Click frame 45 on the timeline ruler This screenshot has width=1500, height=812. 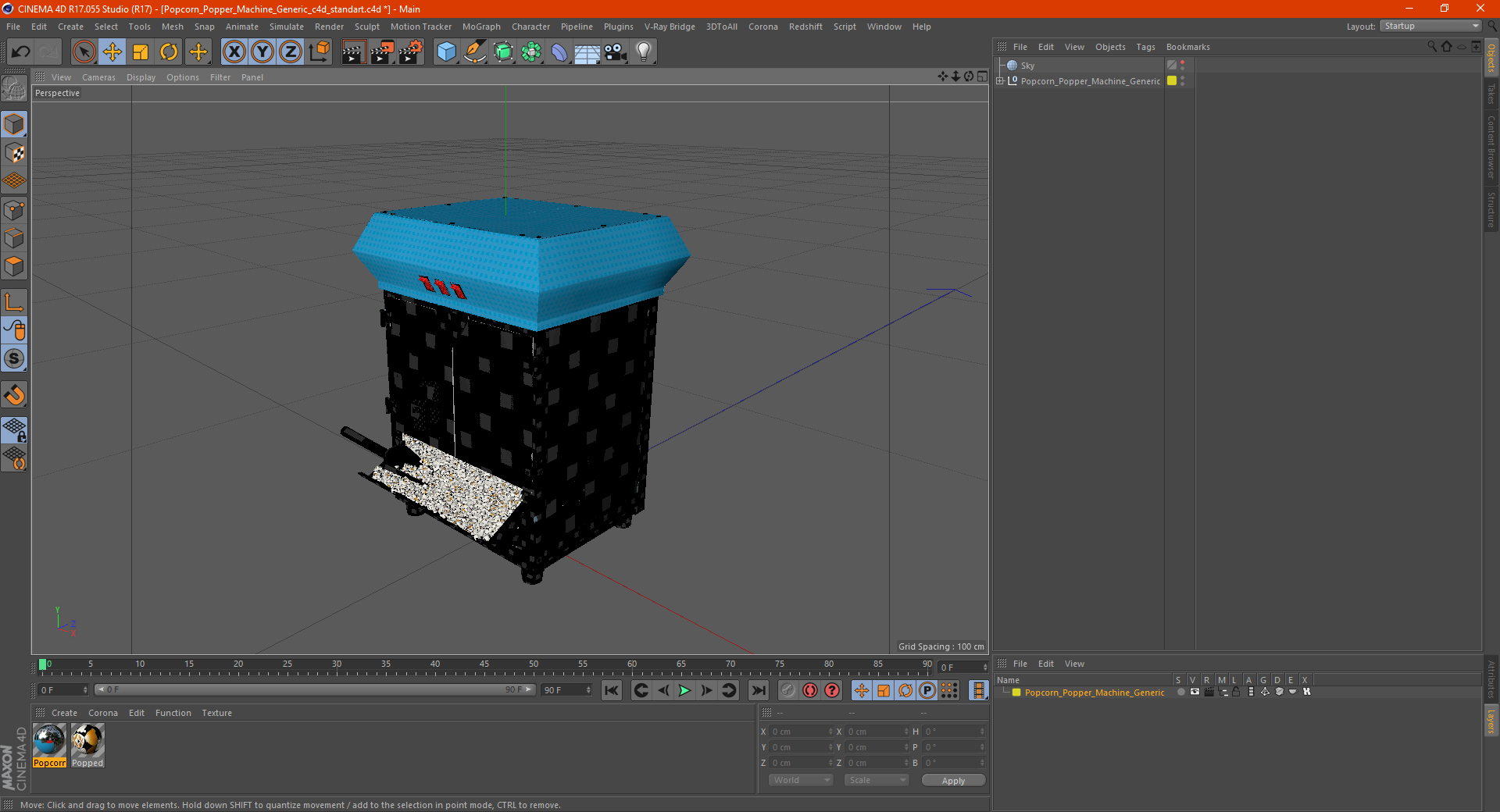coord(484,664)
